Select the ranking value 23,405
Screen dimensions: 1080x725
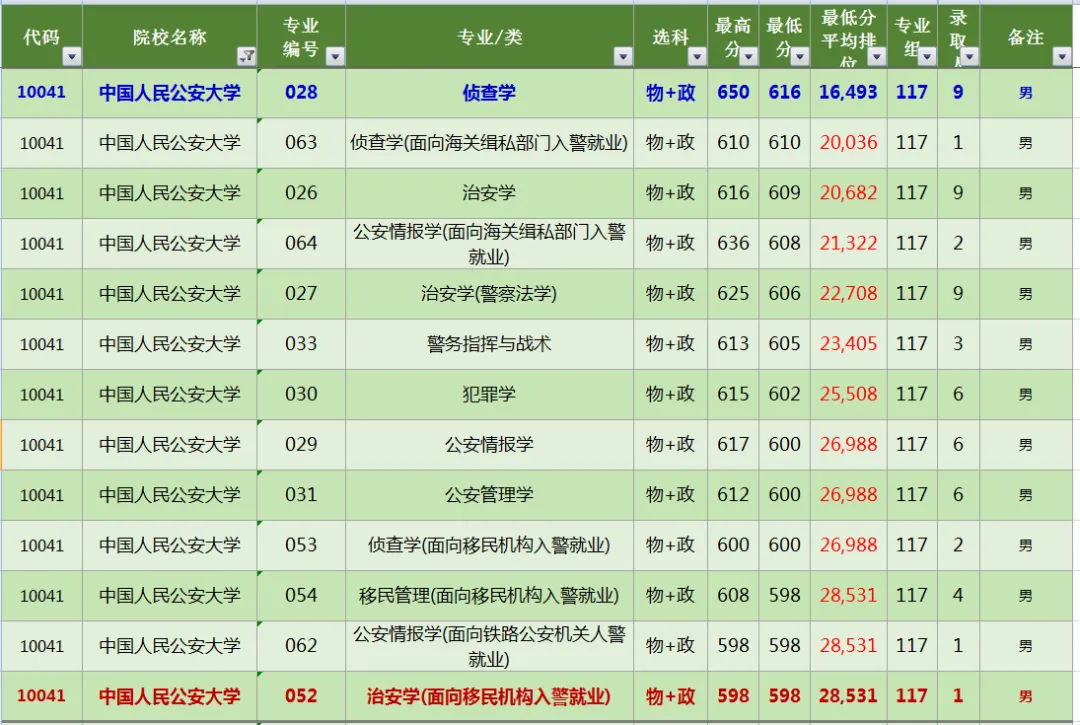[849, 344]
